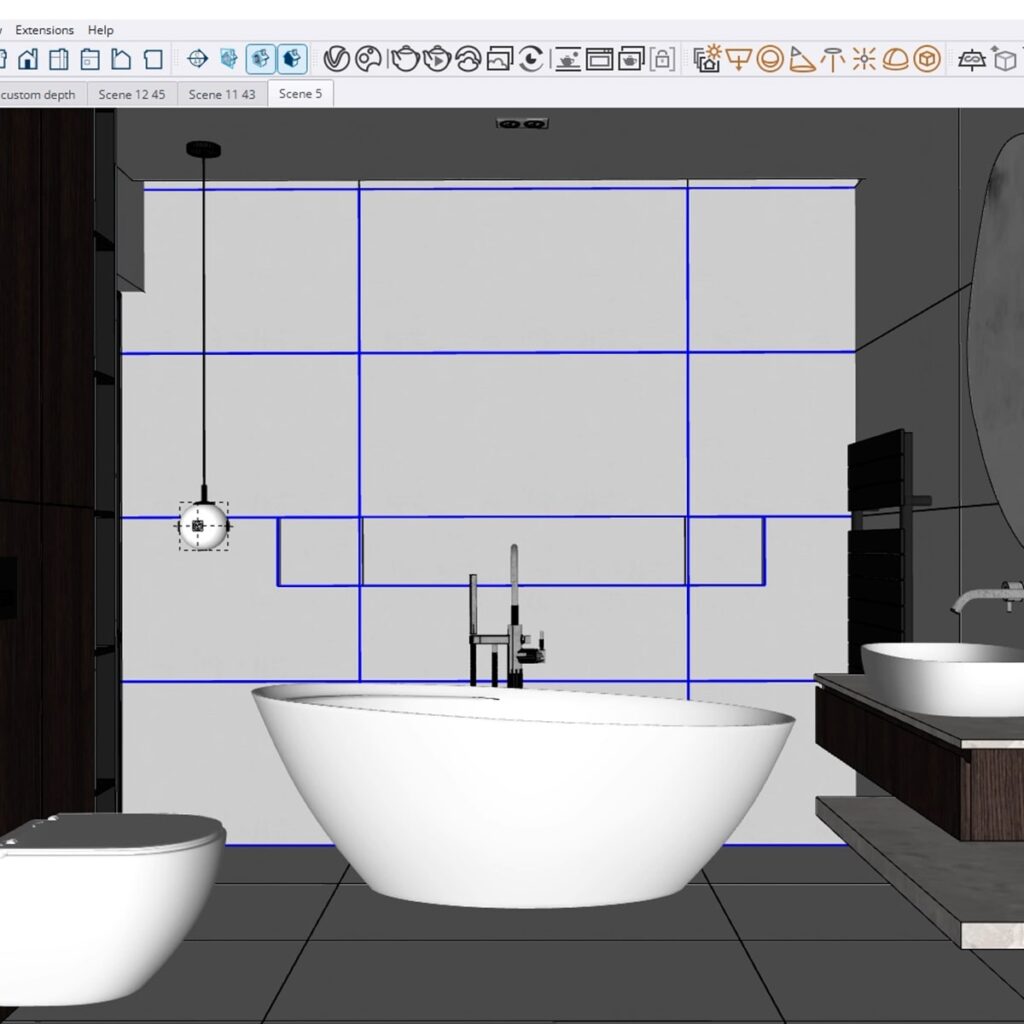1024x1024 pixels.
Task: Select the V-Ray Spot Light tool
Action: point(801,60)
